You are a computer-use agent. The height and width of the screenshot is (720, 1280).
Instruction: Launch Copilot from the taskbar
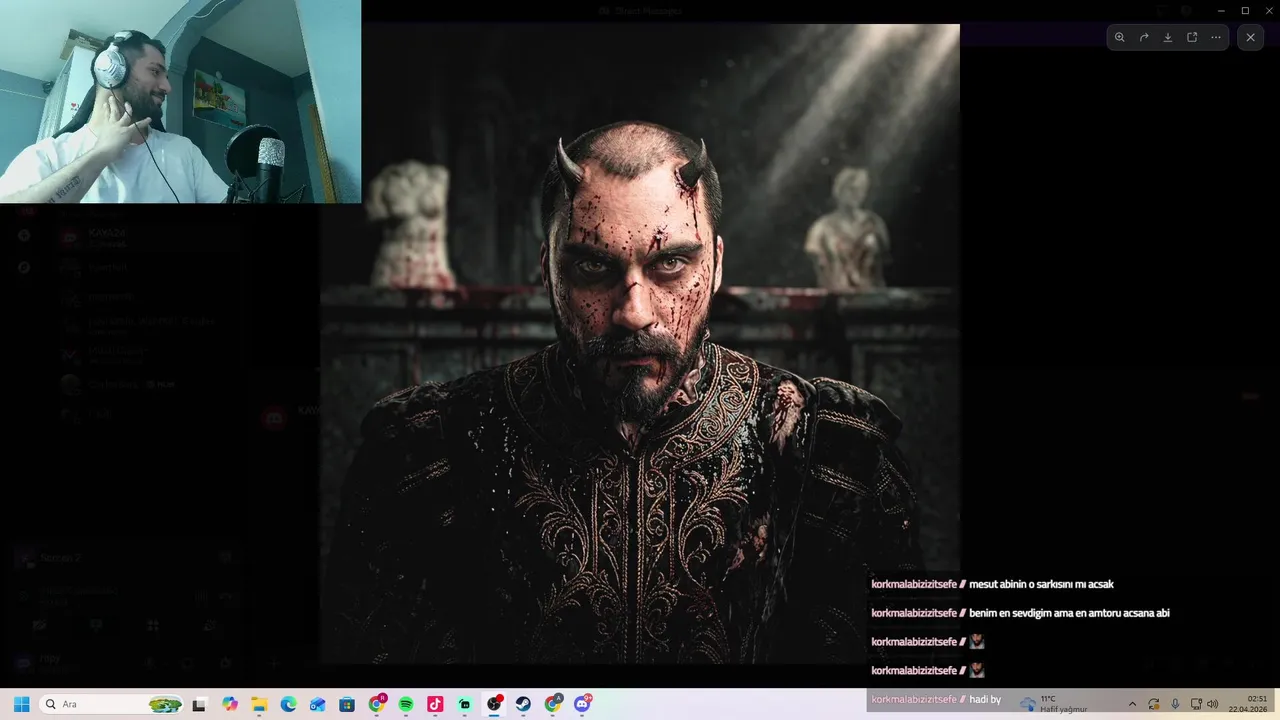coord(230,704)
